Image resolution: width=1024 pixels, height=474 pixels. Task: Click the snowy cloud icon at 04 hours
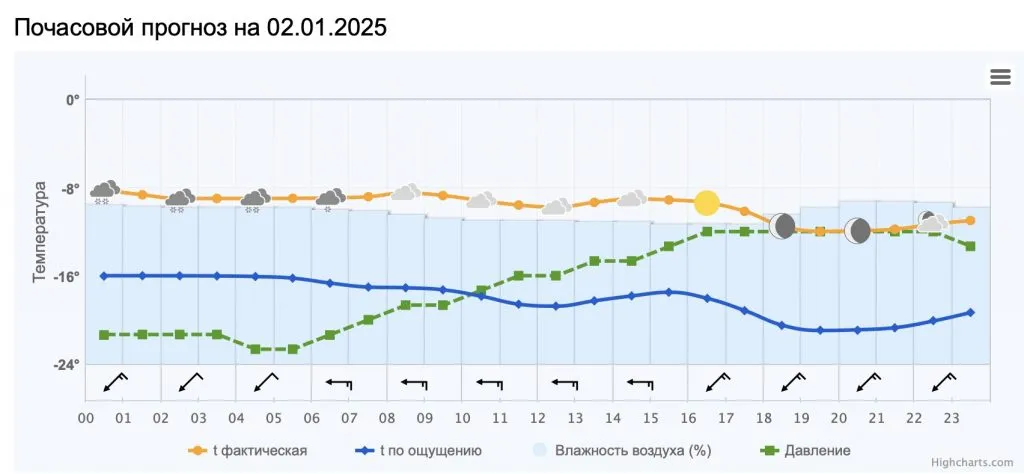pos(255,199)
